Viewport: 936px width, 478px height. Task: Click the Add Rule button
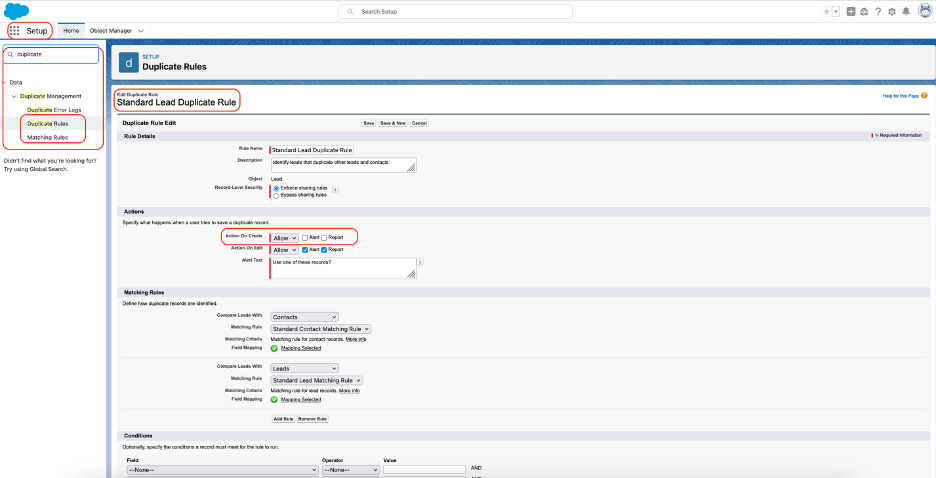click(283, 419)
